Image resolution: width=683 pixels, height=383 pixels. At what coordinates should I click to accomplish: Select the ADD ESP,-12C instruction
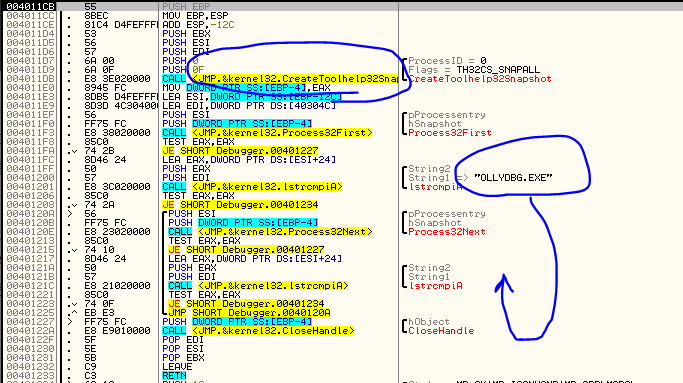[x=198, y=25]
